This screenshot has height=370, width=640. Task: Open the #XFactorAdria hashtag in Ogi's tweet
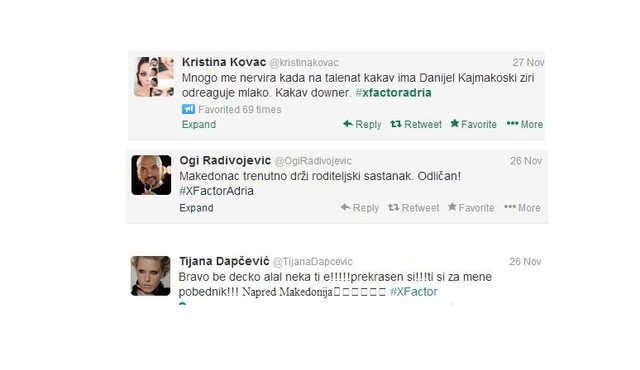click(x=216, y=191)
